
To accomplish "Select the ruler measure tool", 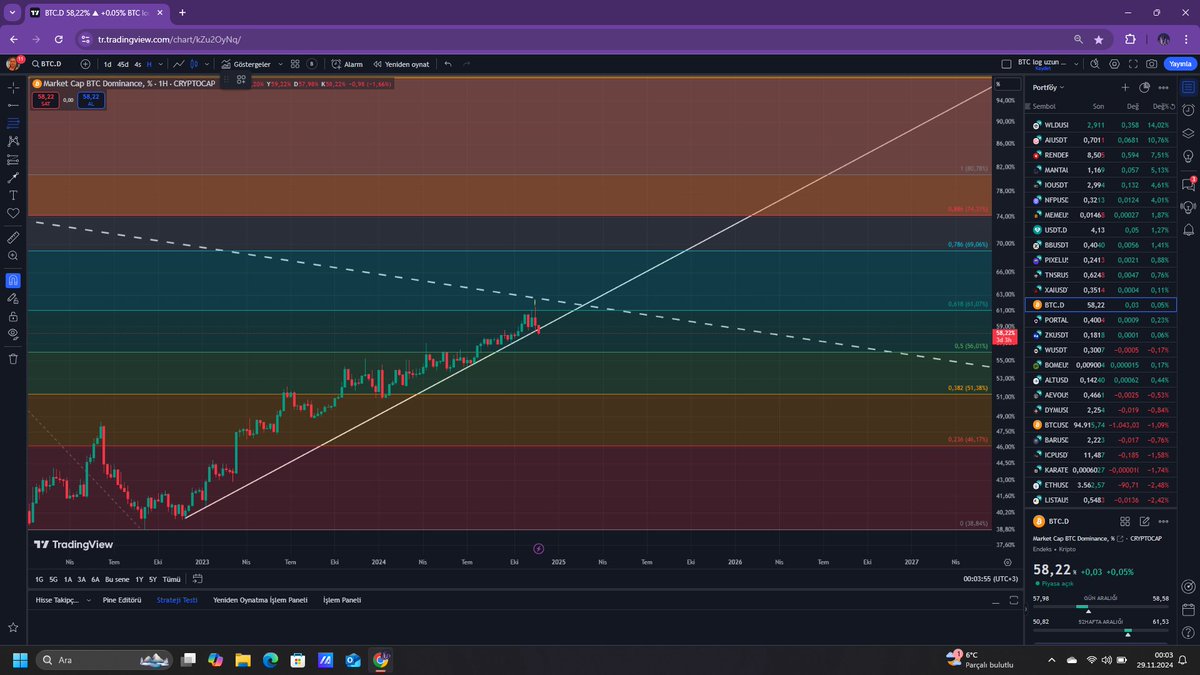I will pos(13,238).
